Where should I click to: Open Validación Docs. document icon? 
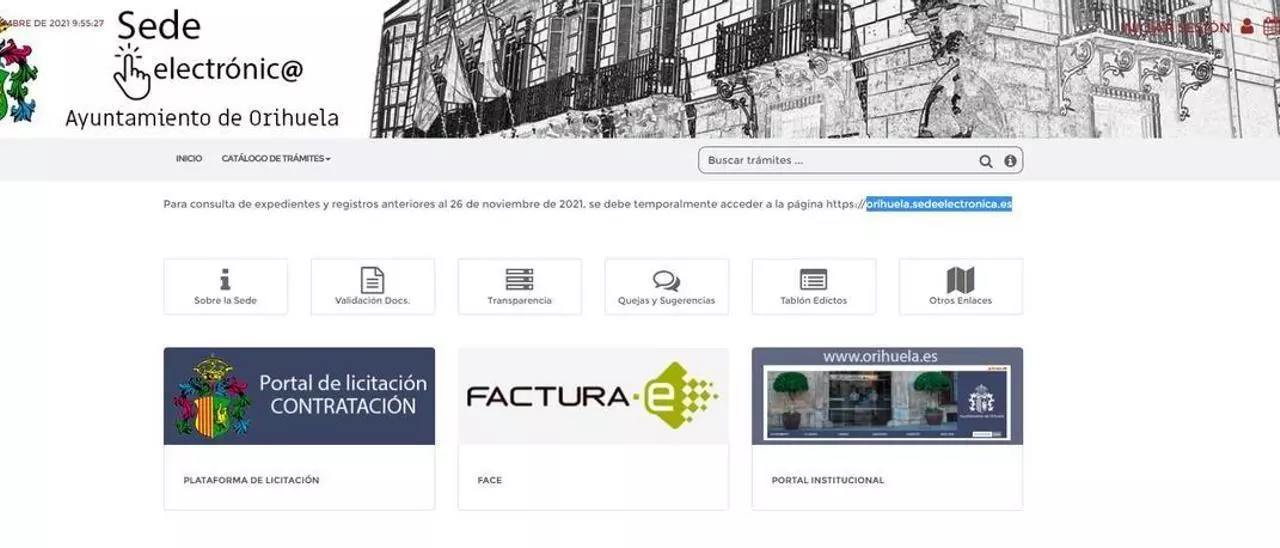tap(372, 280)
